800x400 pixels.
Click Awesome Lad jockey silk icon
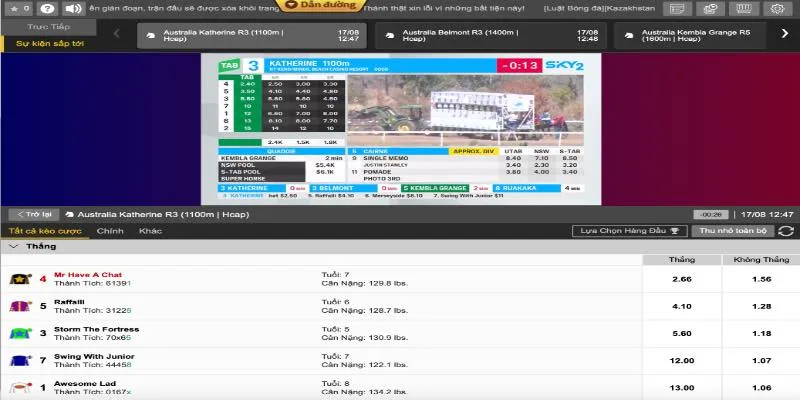20,387
